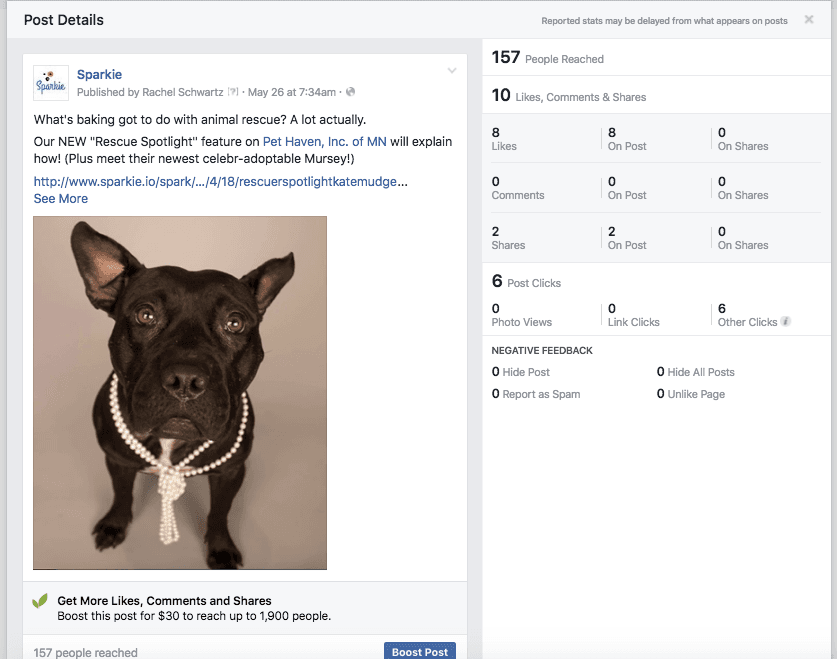Click the 8 Likes count
The width and height of the screenshot is (837, 659).
pos(503,139)
